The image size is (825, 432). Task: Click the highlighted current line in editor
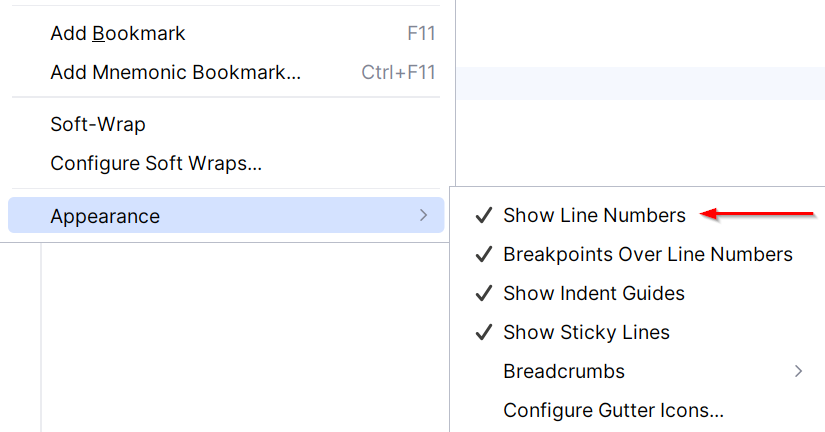[x=640, y=84]
